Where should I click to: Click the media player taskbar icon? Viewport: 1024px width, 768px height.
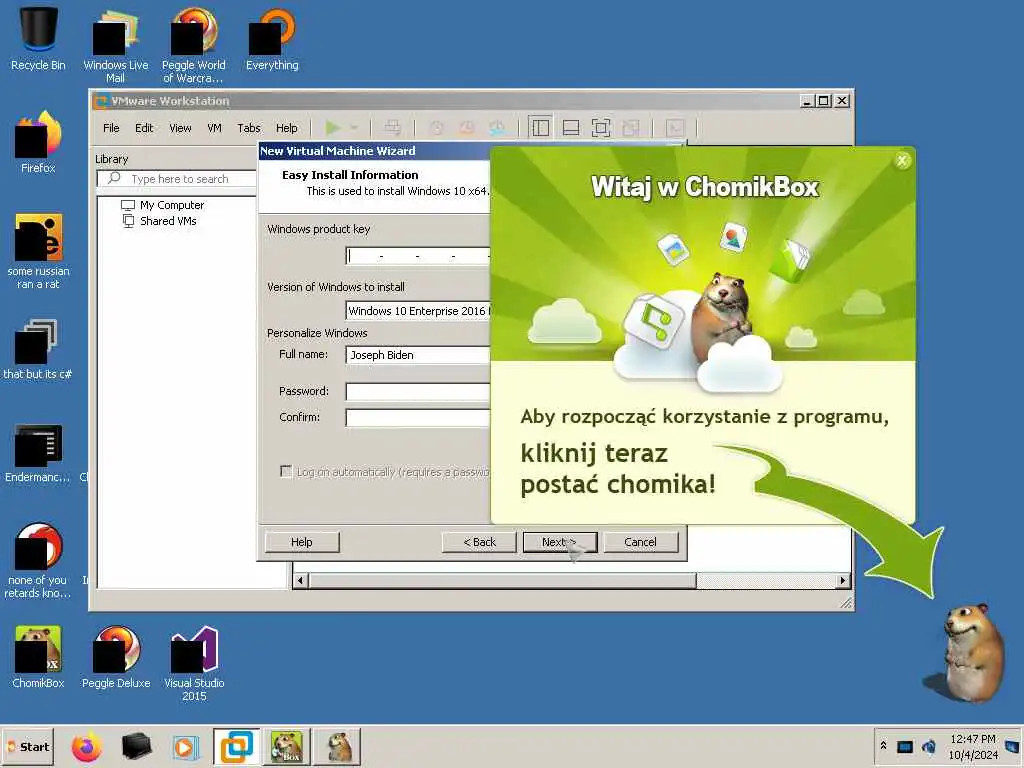pyautogui.click(x=185, y=747)
